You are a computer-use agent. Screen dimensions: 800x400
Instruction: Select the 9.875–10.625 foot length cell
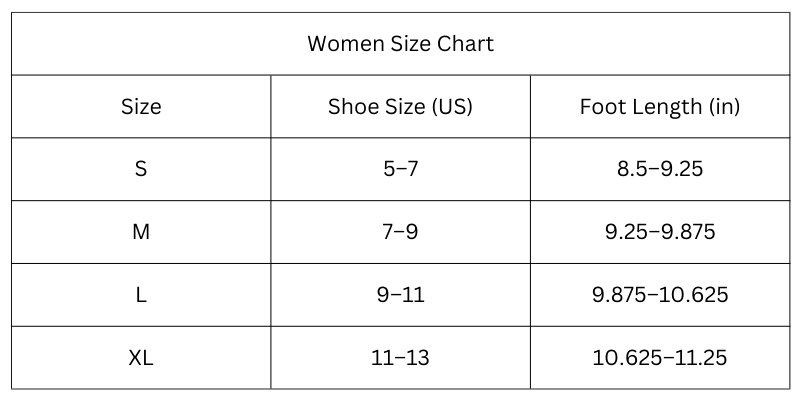click(660, 295)
